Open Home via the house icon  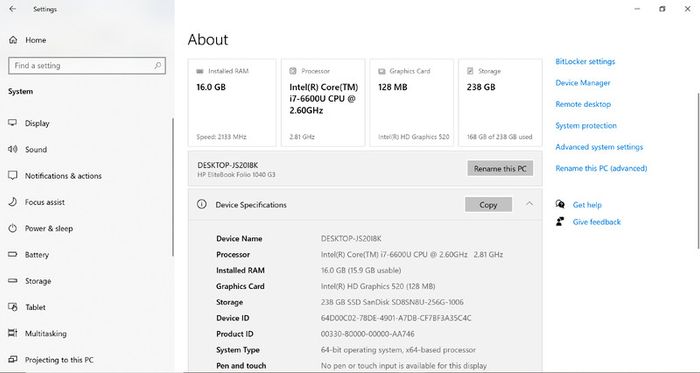click(x=13, y=40)
